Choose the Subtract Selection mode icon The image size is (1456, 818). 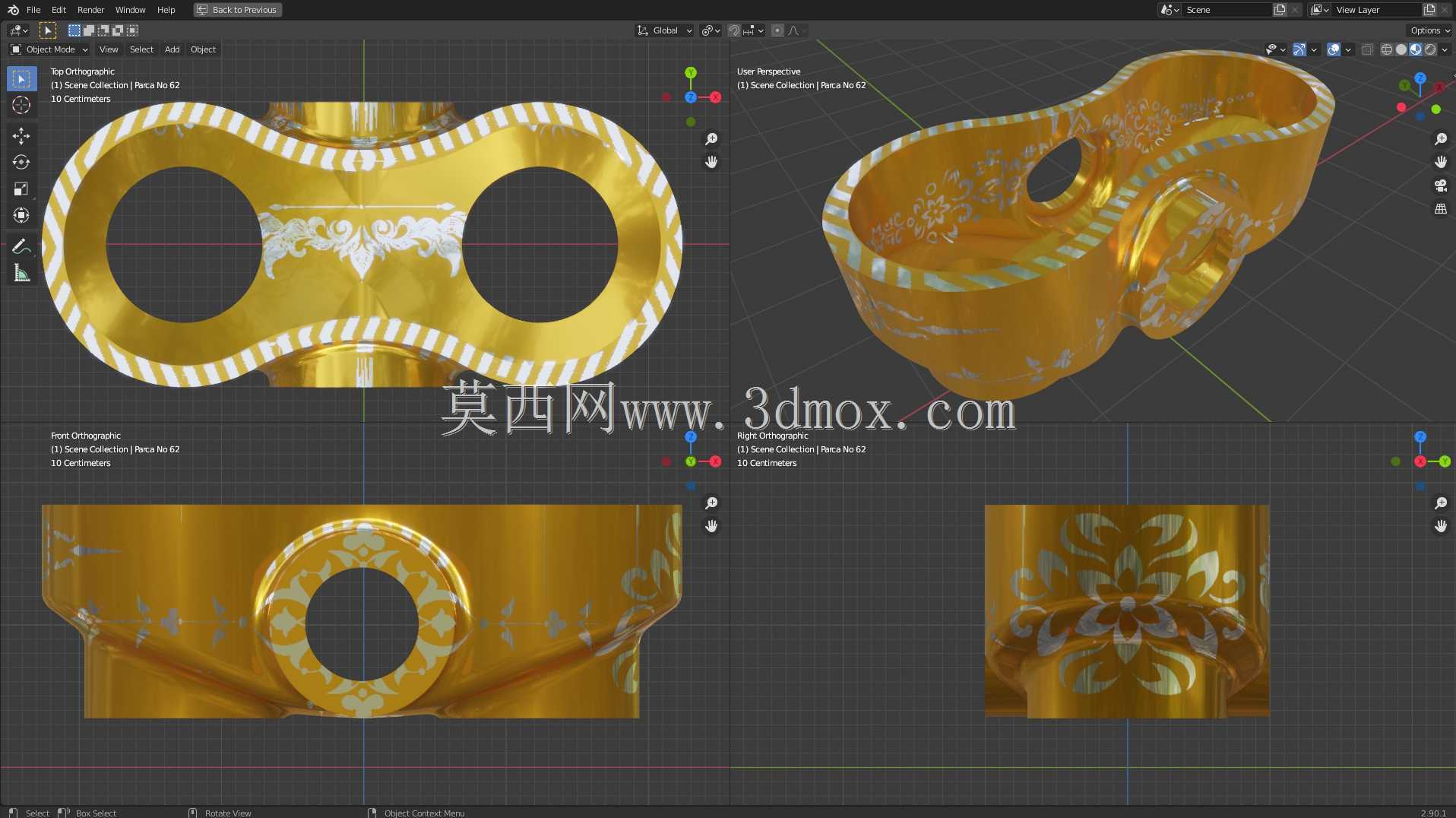[103, 30]
